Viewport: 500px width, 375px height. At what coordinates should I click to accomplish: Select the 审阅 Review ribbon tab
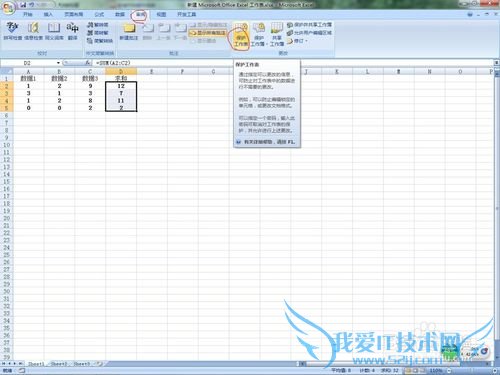pos(140,14)
